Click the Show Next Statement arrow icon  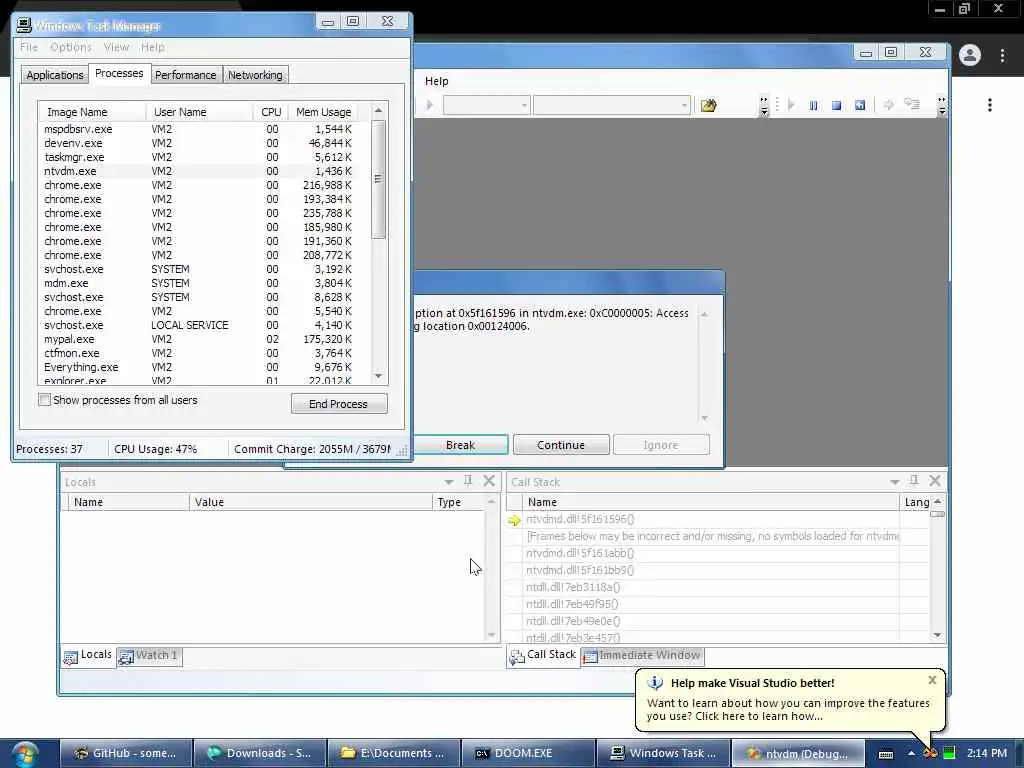(888, 104)
